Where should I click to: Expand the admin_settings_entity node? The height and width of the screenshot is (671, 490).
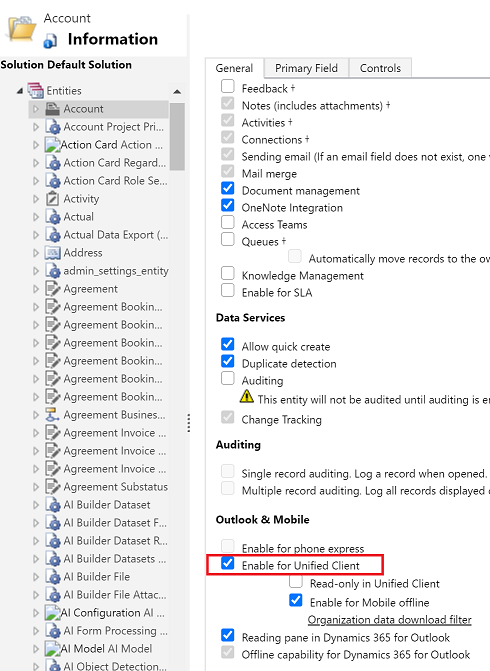click(x=36, y=271)
